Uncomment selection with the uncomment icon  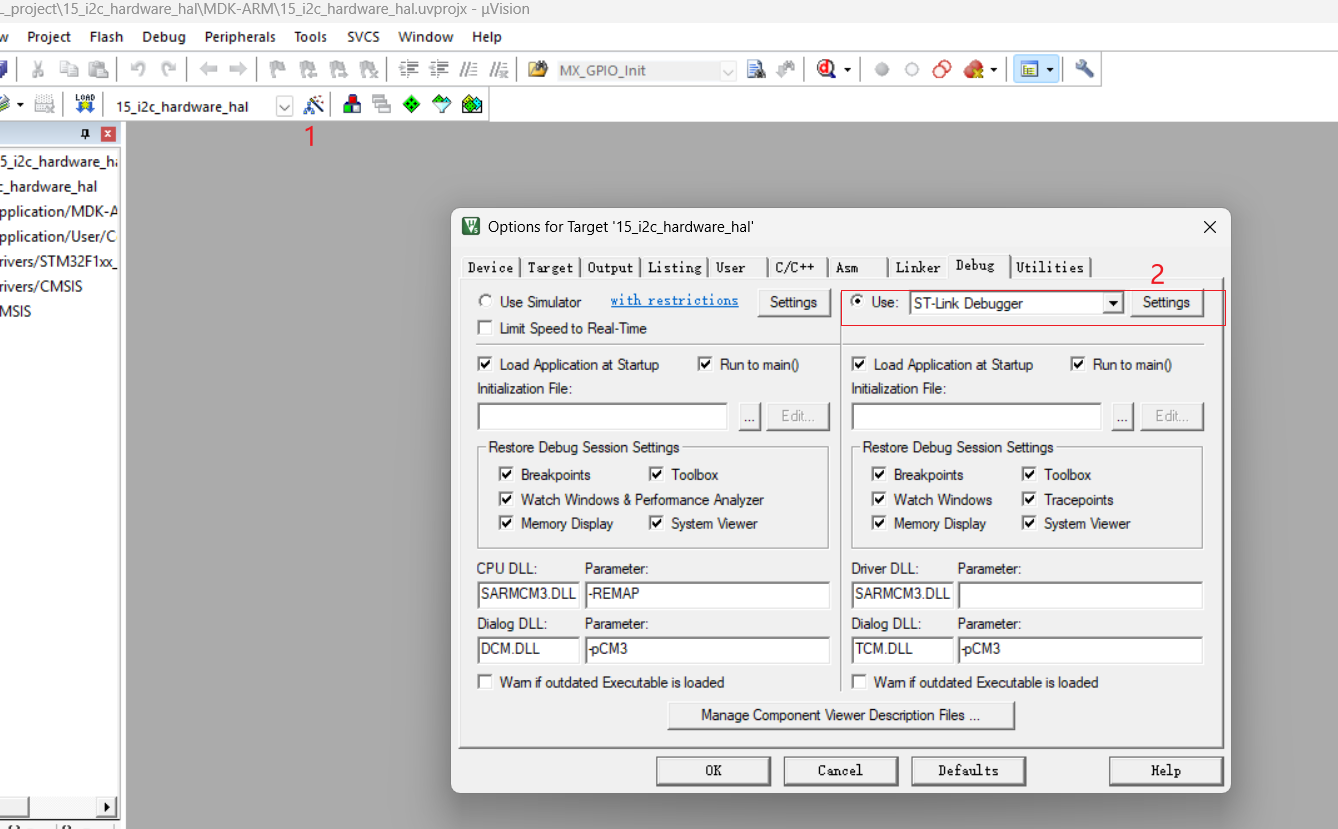[498, 70]
